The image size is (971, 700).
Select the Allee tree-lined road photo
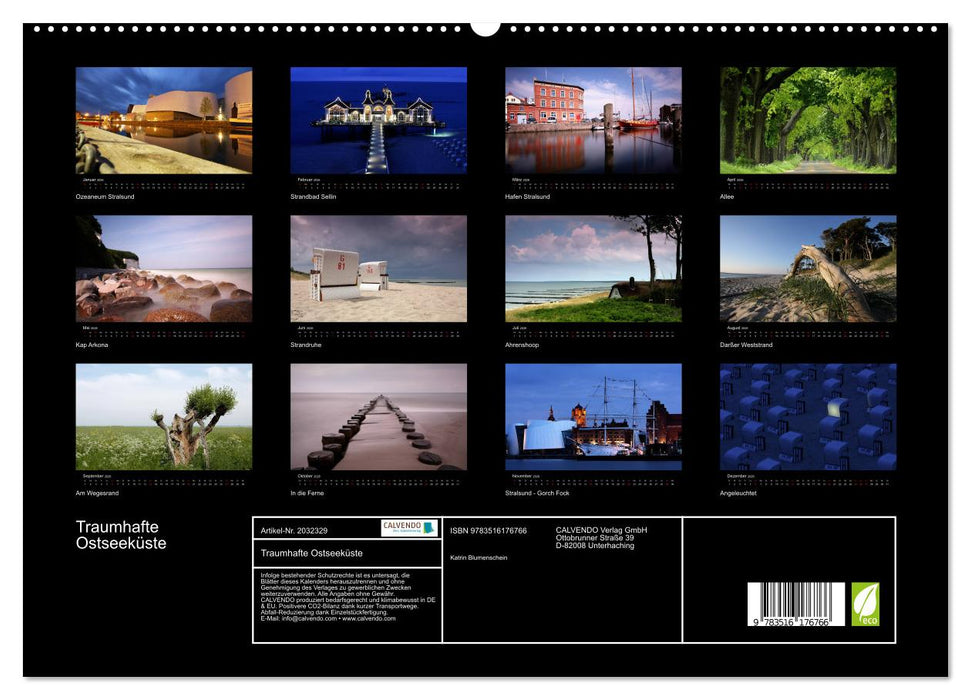pyautogui.click(x=807, y=120)
